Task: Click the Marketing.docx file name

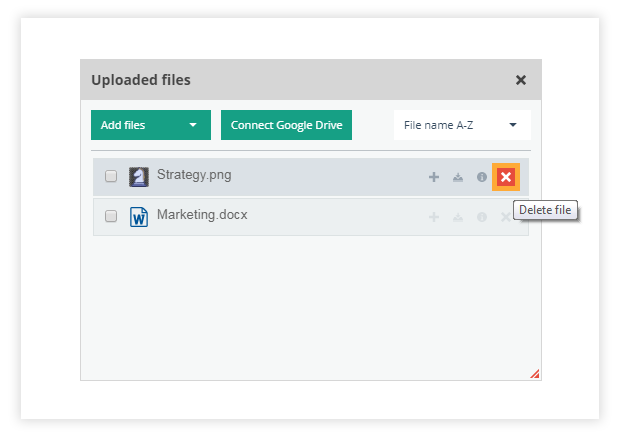Action: coord(202,215)
